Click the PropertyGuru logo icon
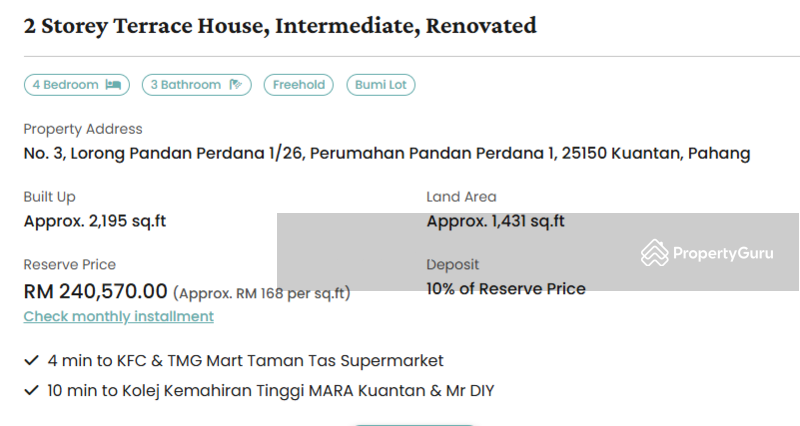 [654, 252]
